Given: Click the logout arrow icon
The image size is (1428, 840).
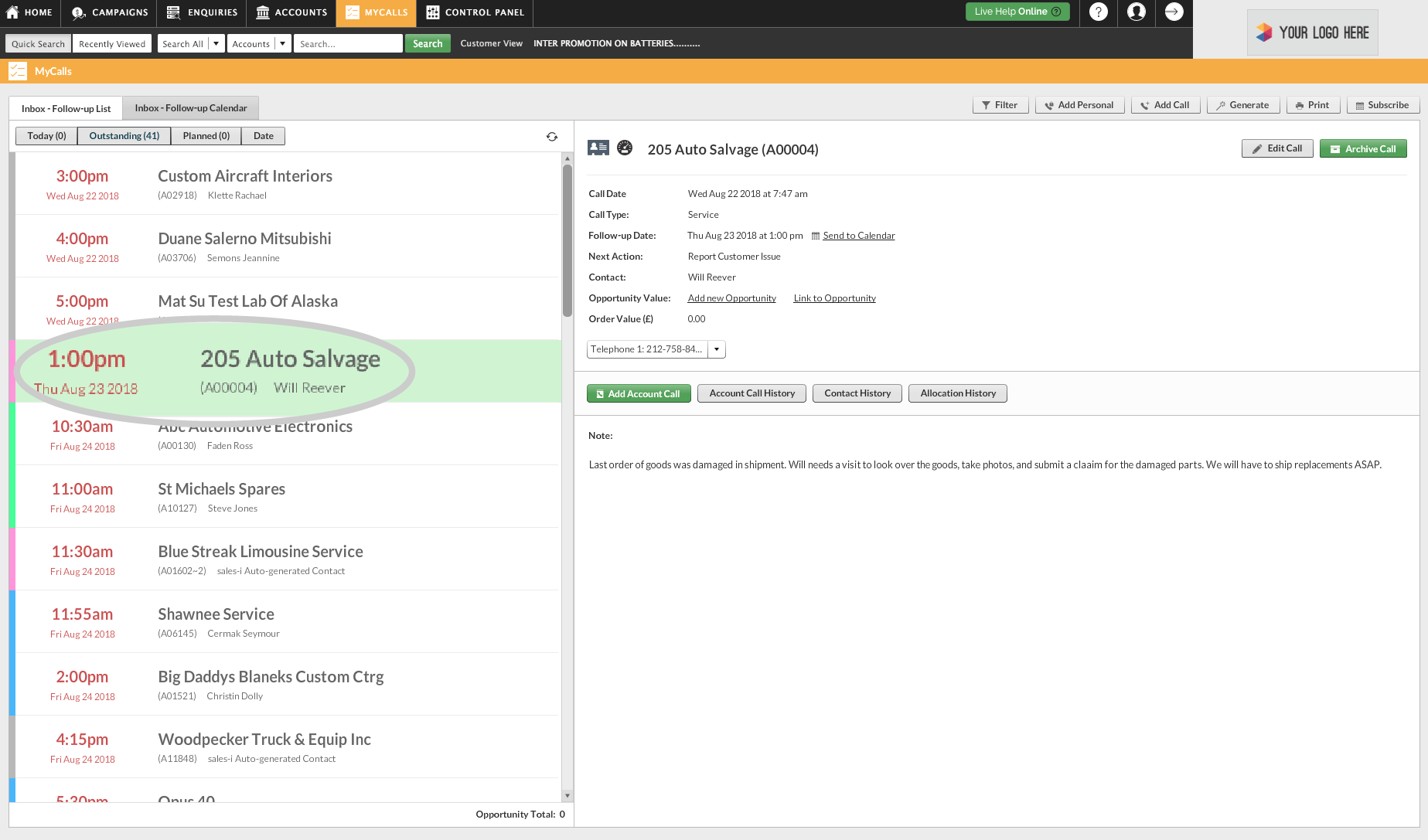Looking at the screenshot, I should click(1174, 12).
